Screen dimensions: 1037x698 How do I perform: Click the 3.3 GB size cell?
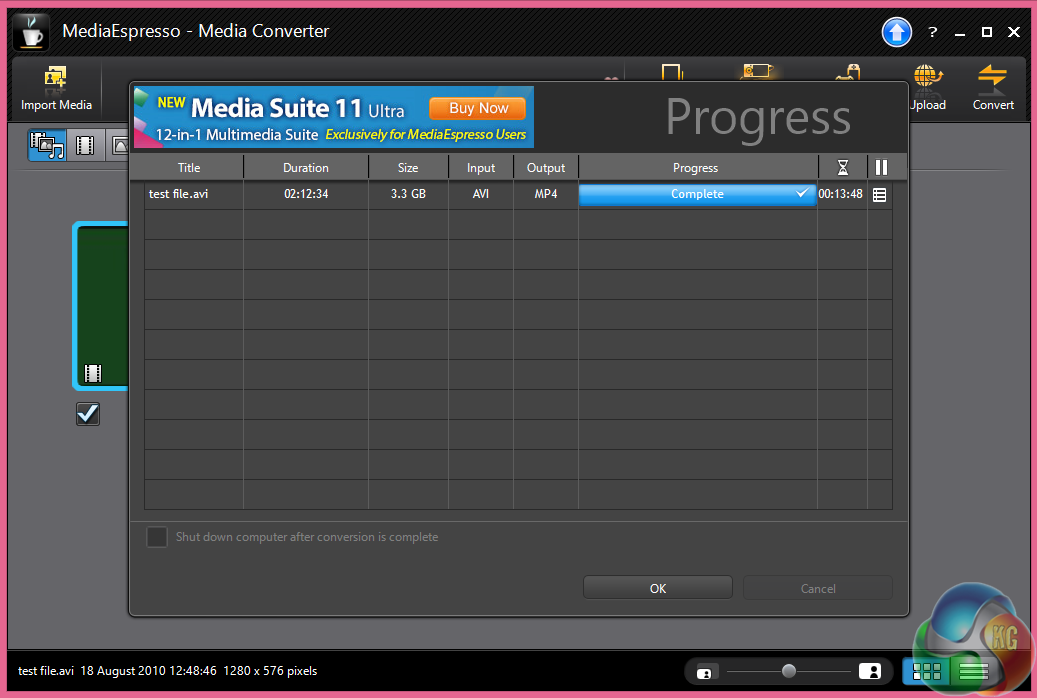point(408,194)
